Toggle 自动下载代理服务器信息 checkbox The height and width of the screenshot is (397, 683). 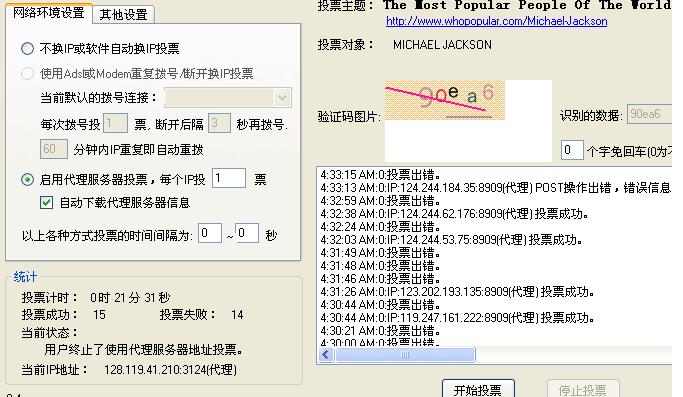click(x=47, y=202)
